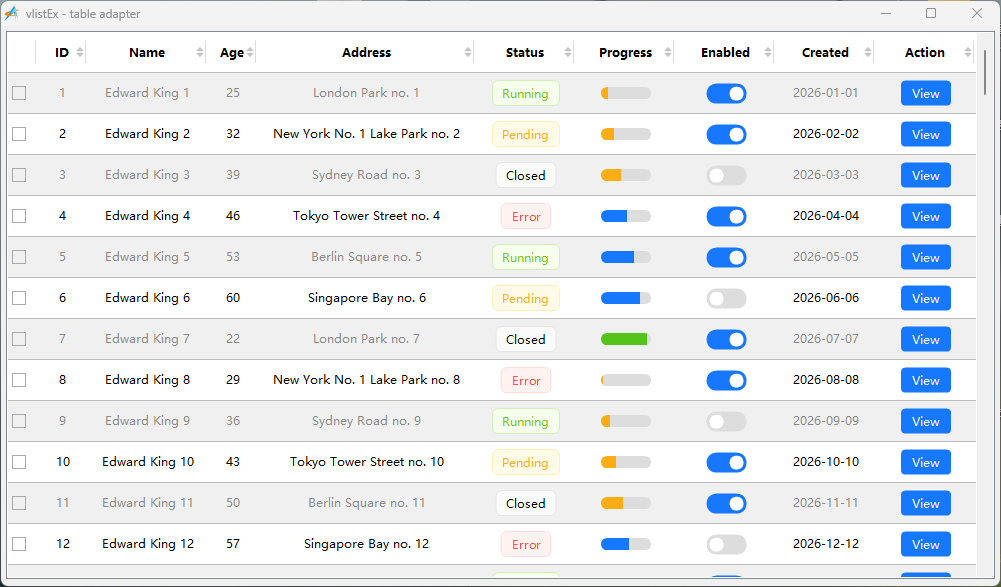Click View button in Edward King 3 row
The height and width of the screenshot is (587, 1001).
click(926, 175)
